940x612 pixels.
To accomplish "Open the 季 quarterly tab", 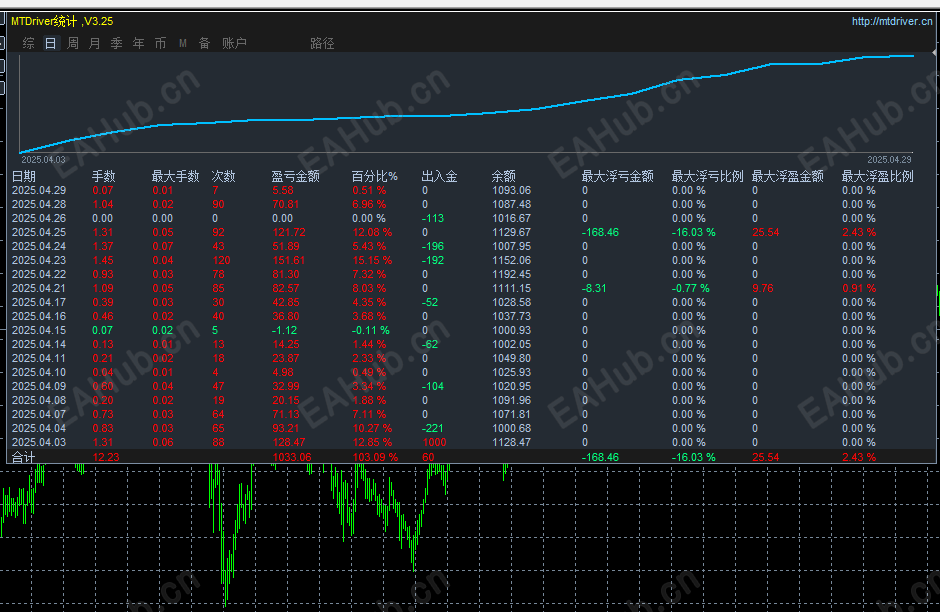I will (x=117, y=43).
